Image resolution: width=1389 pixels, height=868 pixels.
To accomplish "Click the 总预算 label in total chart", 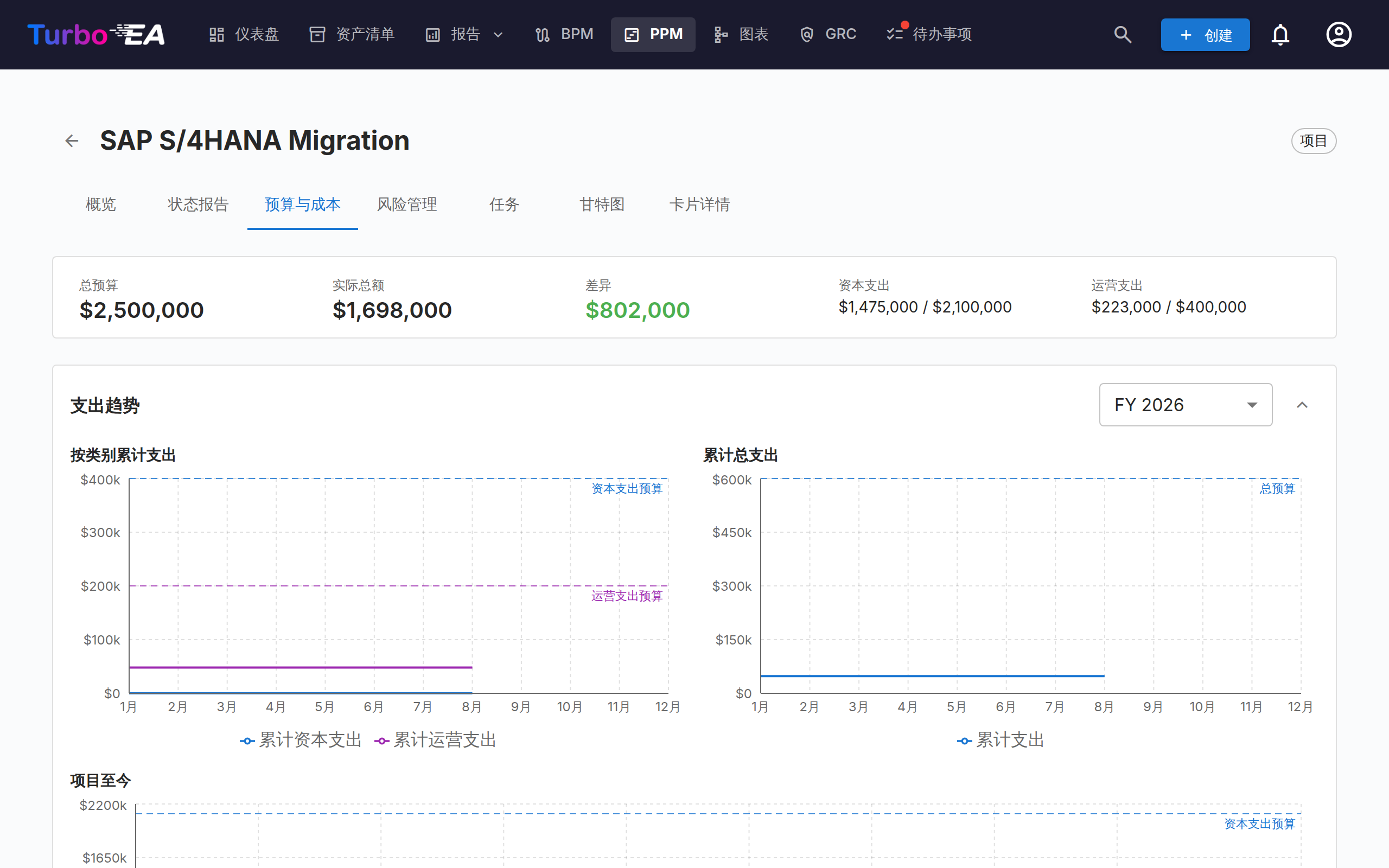I will (1278, 489).
